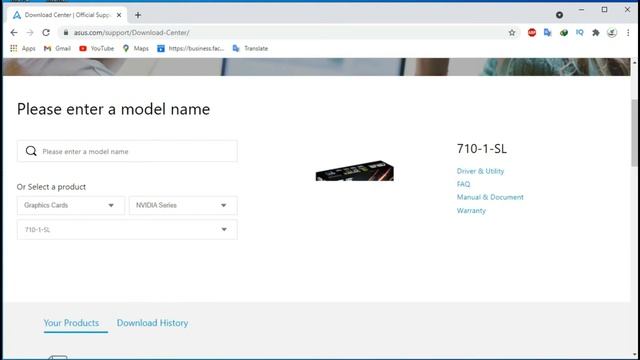Open Driver & Utility link
Screen dimensions: 640x360
pos(480,171)
